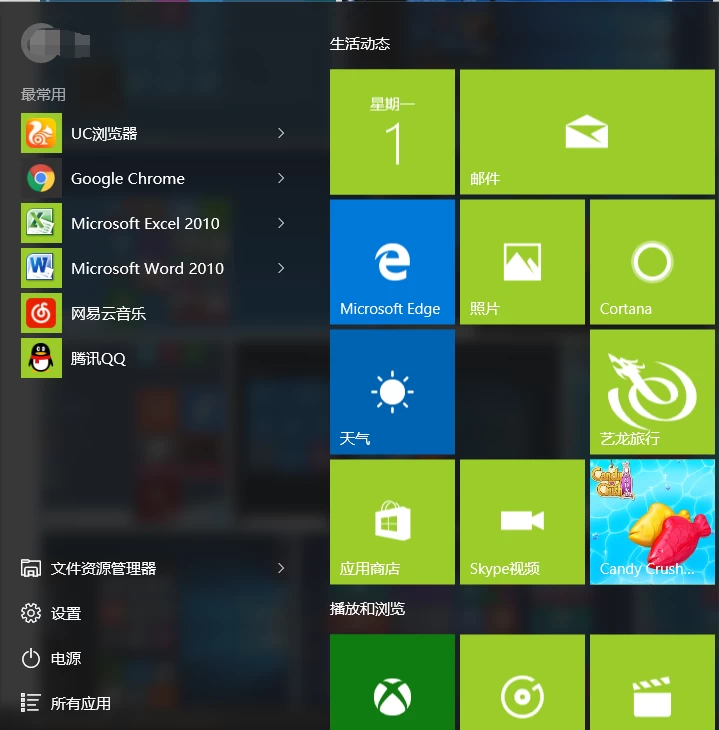Expand UC浏览器 jump list arrow
Image resolution: width=719 pixels, height=730 pixels.
pos(281,133)
